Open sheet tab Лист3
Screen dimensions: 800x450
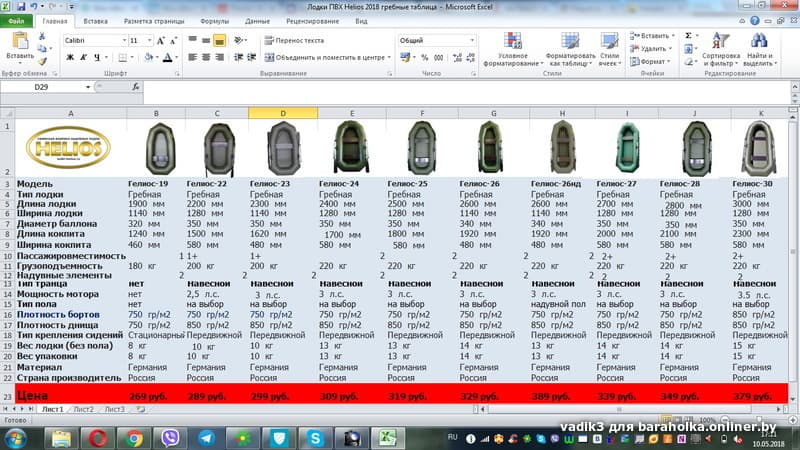pos(114,409)
